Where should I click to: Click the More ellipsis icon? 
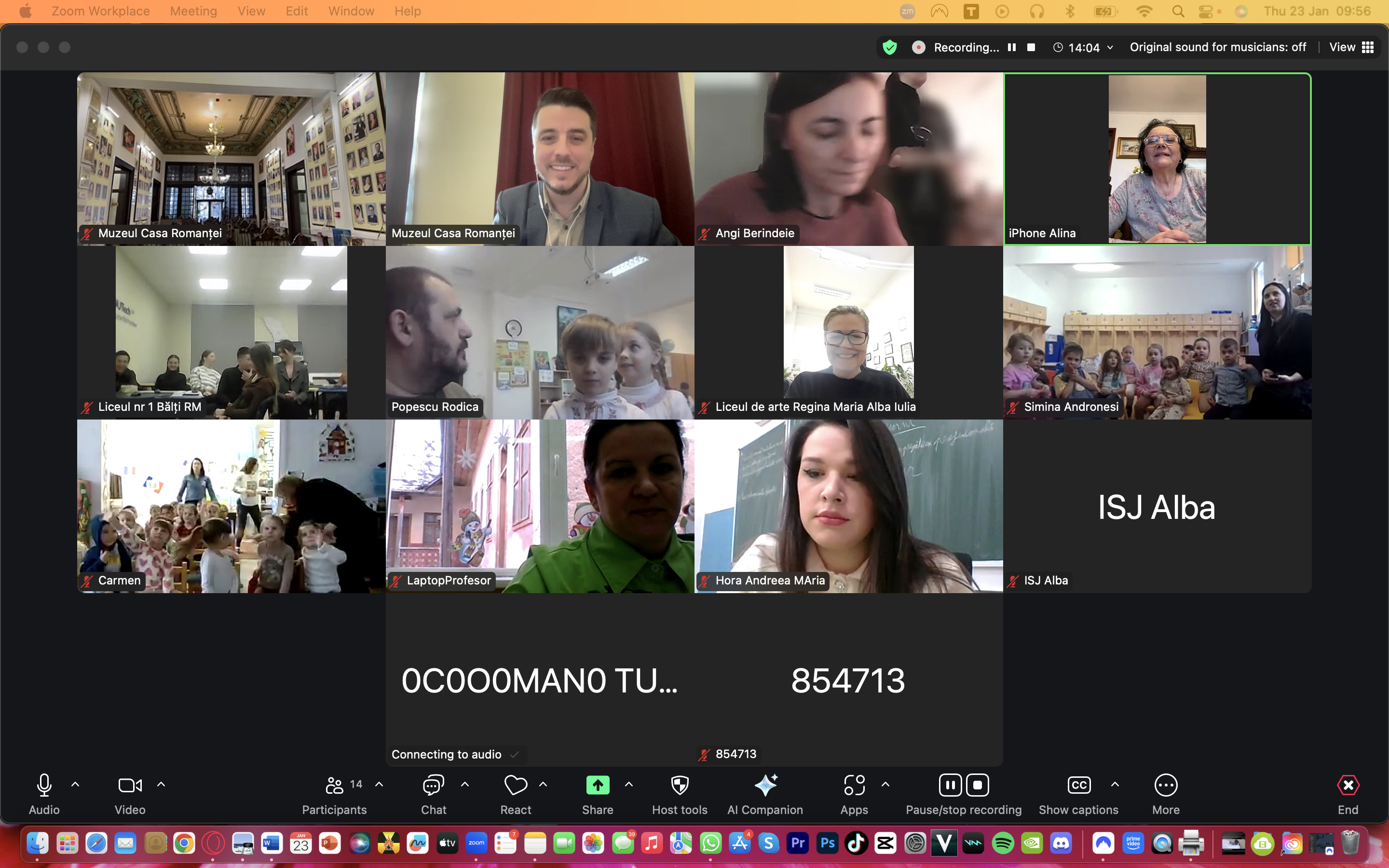click(x=1166, y=786)
